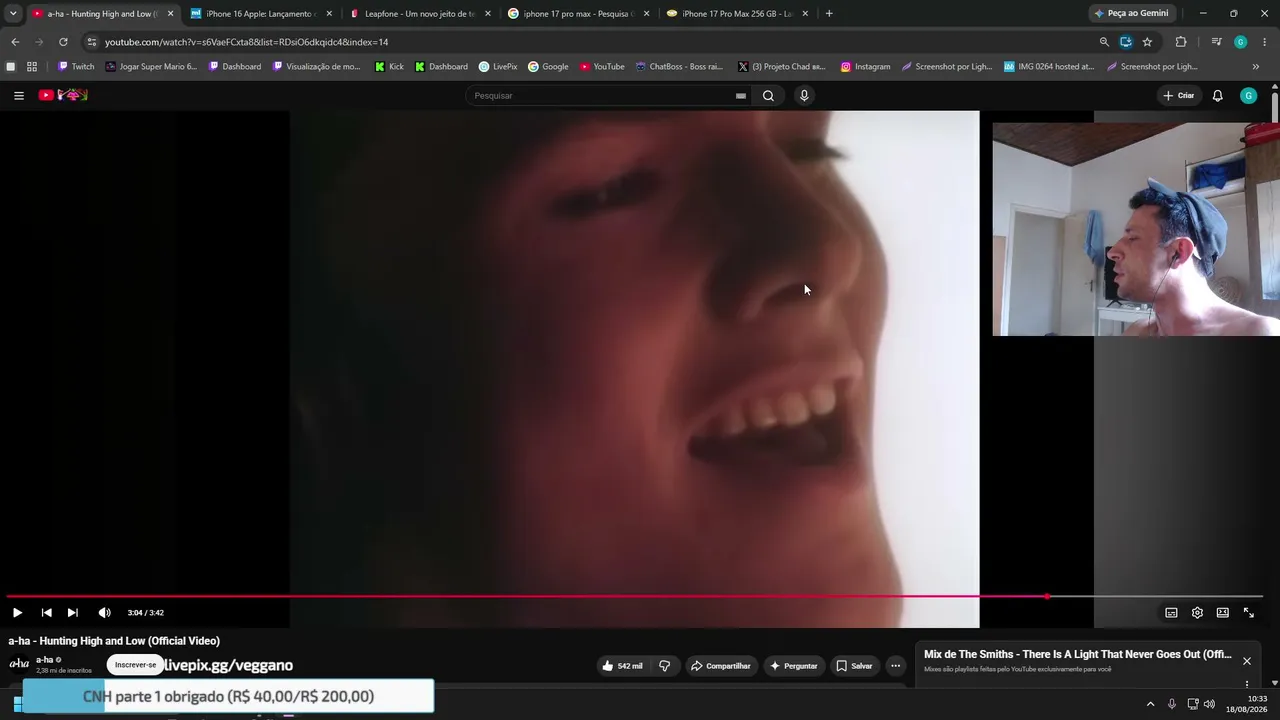Viewport: 1280px width, 720px height.
Task: Click the address bar URL
Action: pos(246,42)
